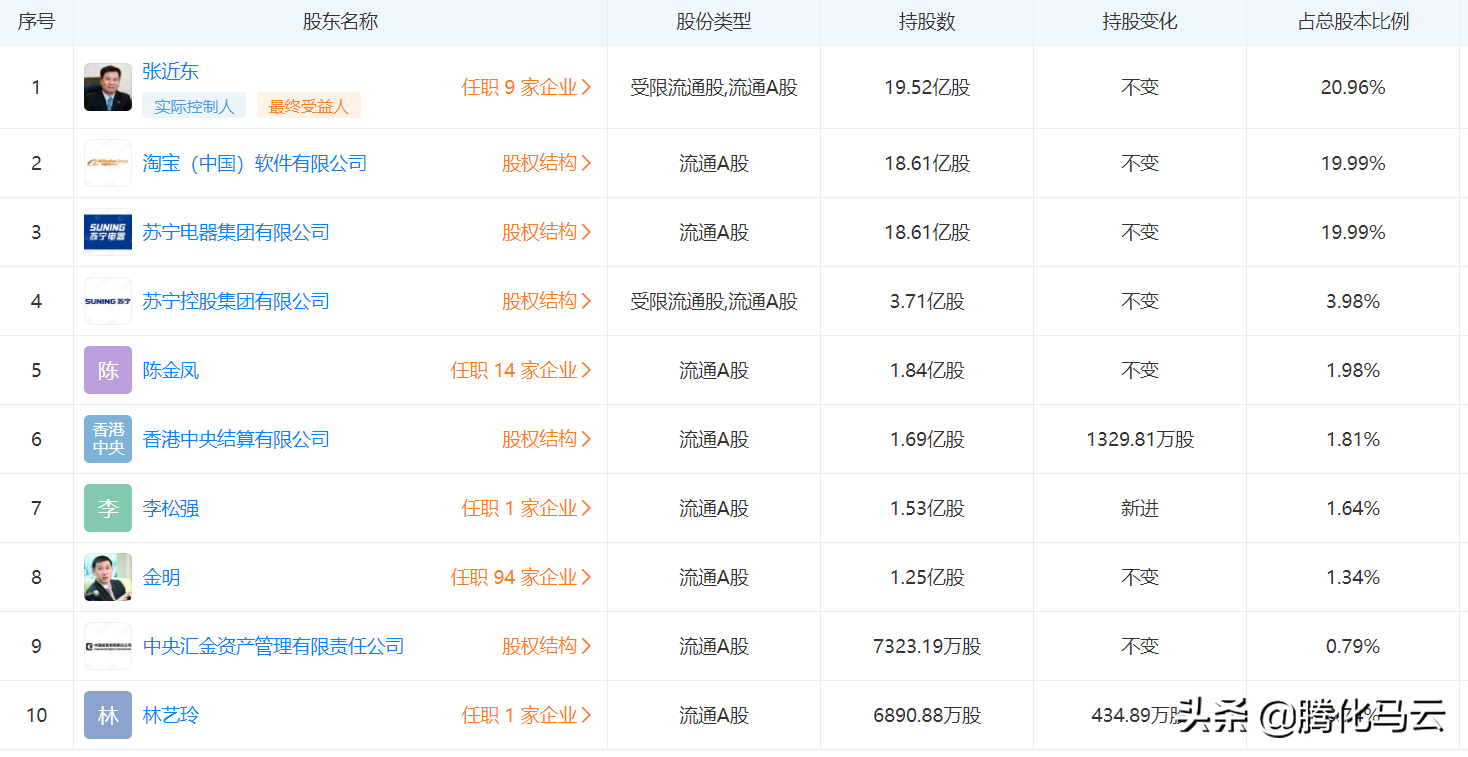Viewport: 1468px width, 757px height.
Task: Click the 占总股本比例 column header
Action: point(1353,22)
